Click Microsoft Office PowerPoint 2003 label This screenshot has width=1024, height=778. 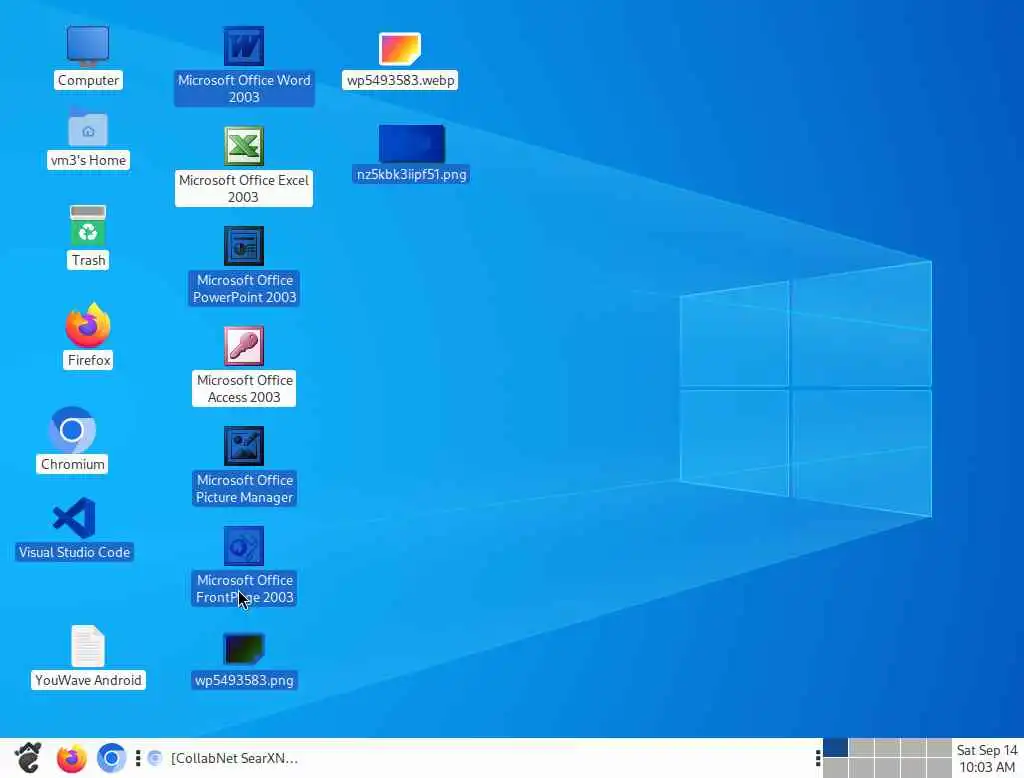(244, 288)
